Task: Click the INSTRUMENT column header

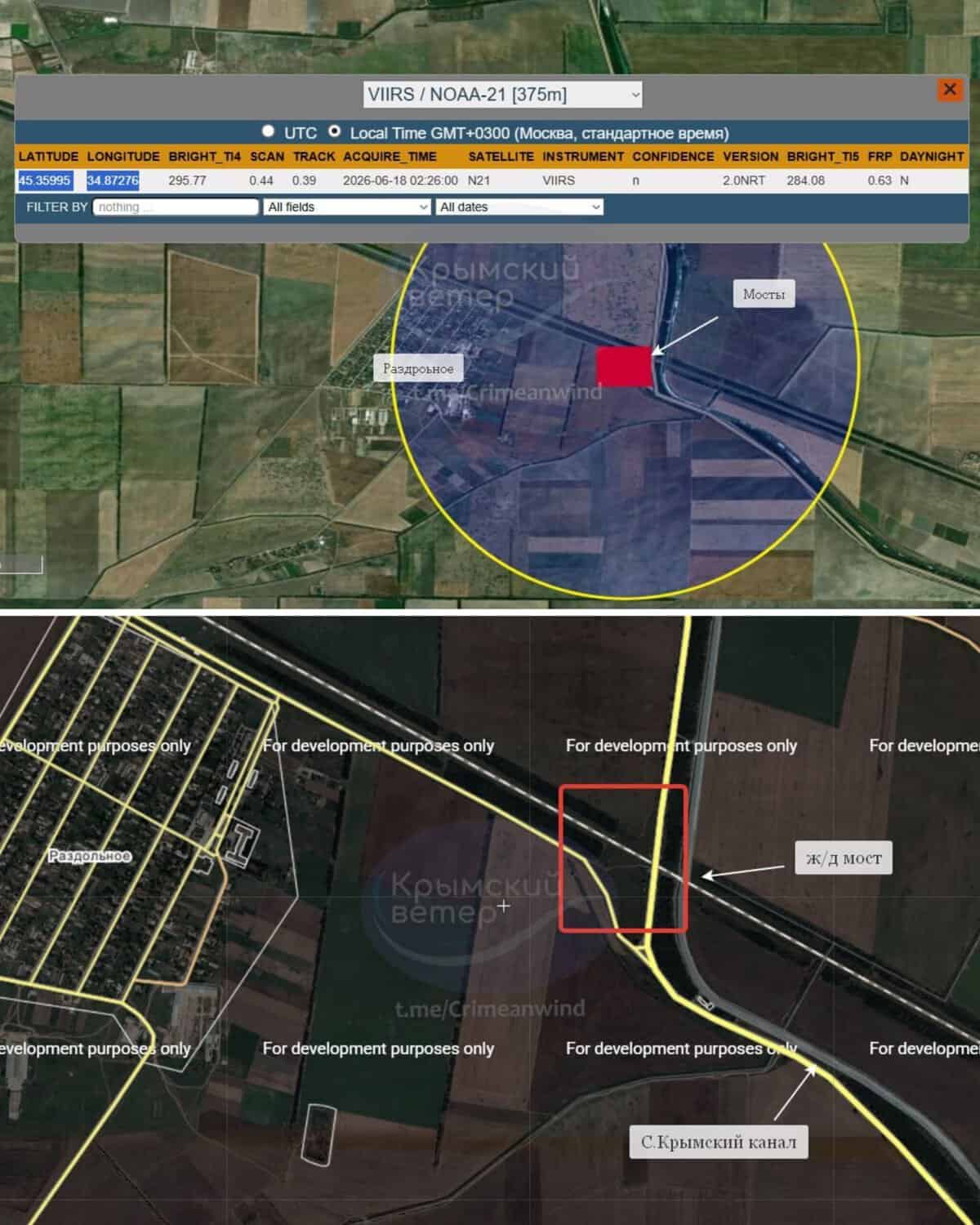Action: pyautogui.click(x=583, y=157)
